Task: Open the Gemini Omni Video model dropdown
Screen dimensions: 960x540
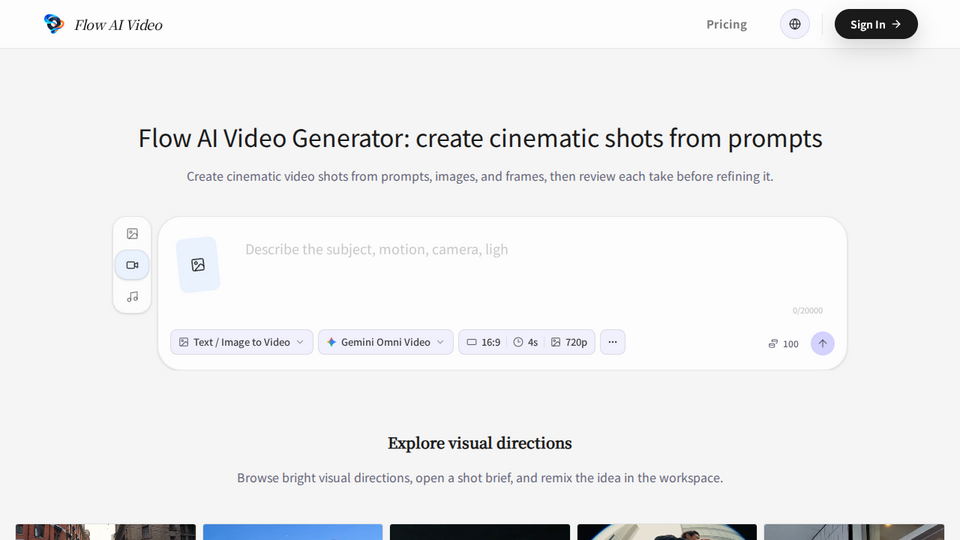Action: (386, 342)
